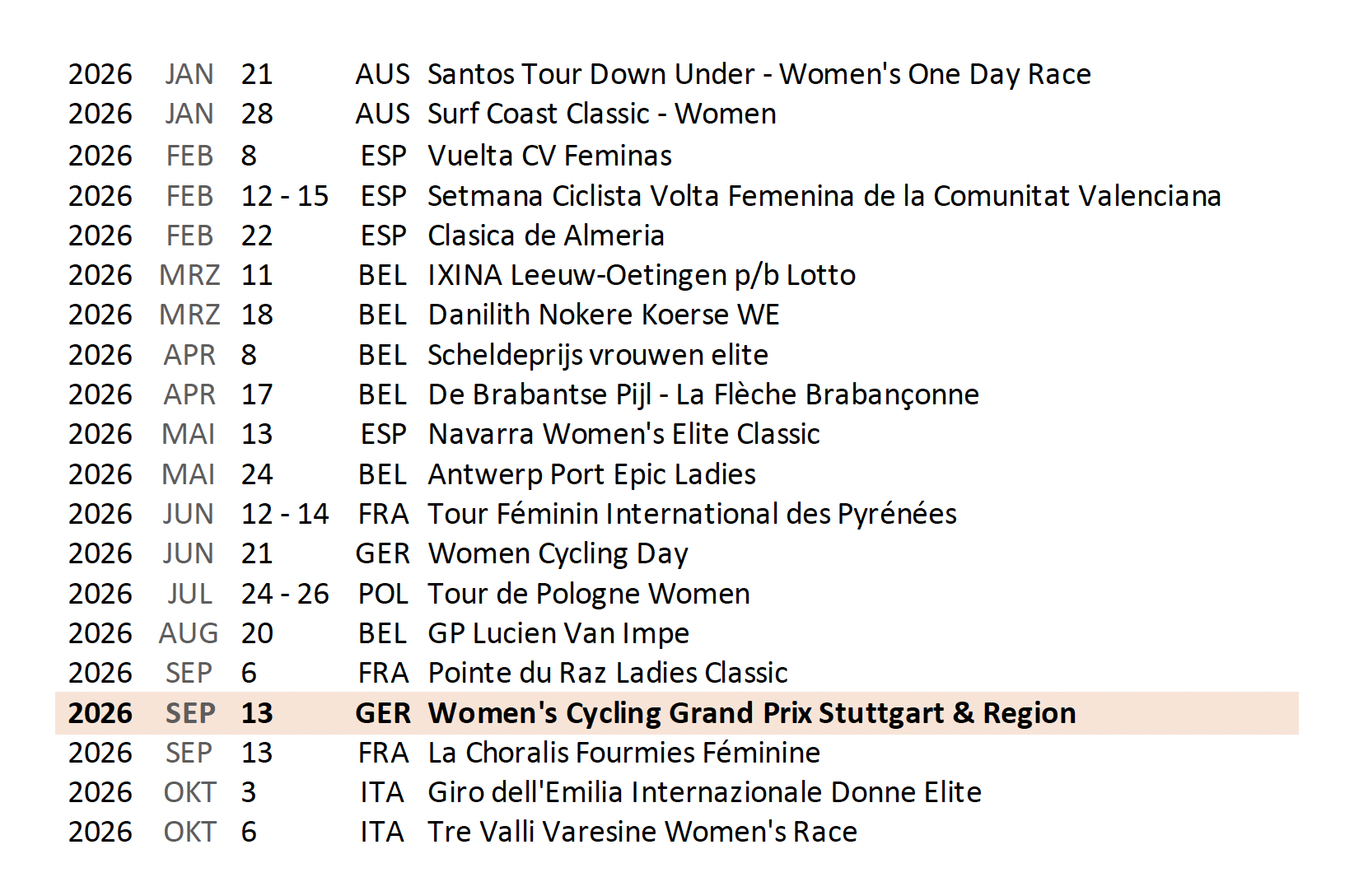
Task: Click Navarra Women's Elite Classic
Action: click(623, 434)
